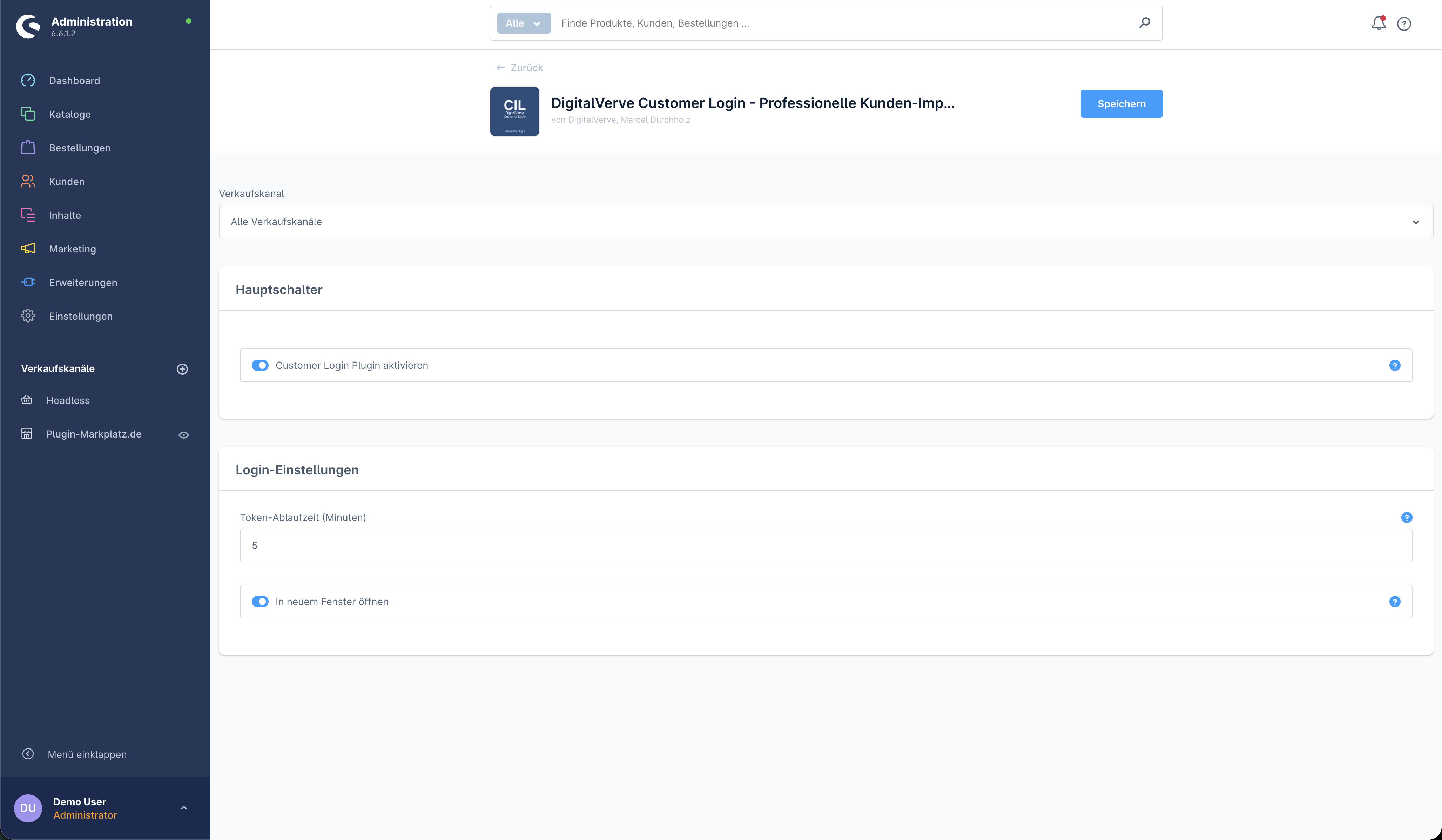Screen dimensions: 1442x840
Task: Open the Alle search filter dropdown
Action: [523, 23]
